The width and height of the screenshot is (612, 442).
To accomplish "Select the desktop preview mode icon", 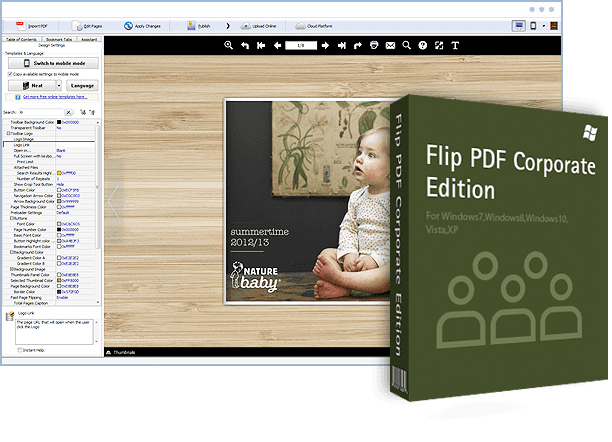I will pyautogui.click(x=518, y=26).
